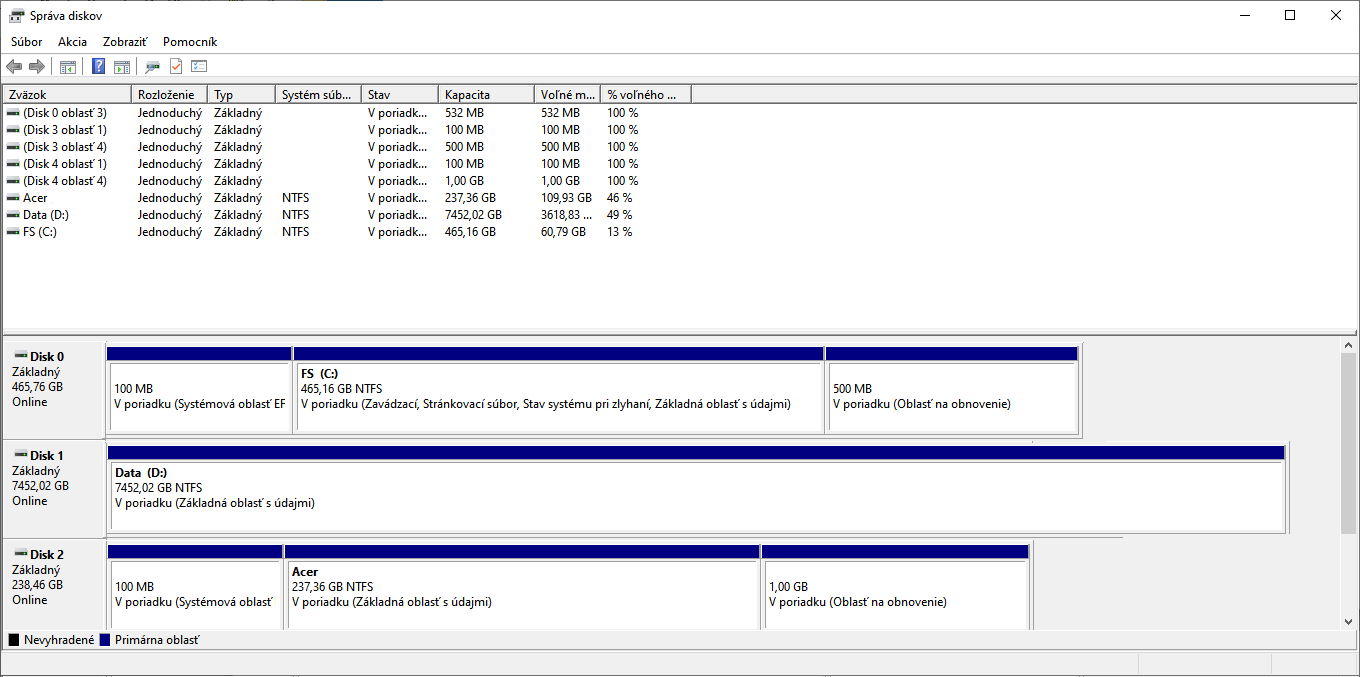Viewport: 1360px width, 677px height.
Task: Sort volumes by the Kapacita column header
Action: point(485,95)
